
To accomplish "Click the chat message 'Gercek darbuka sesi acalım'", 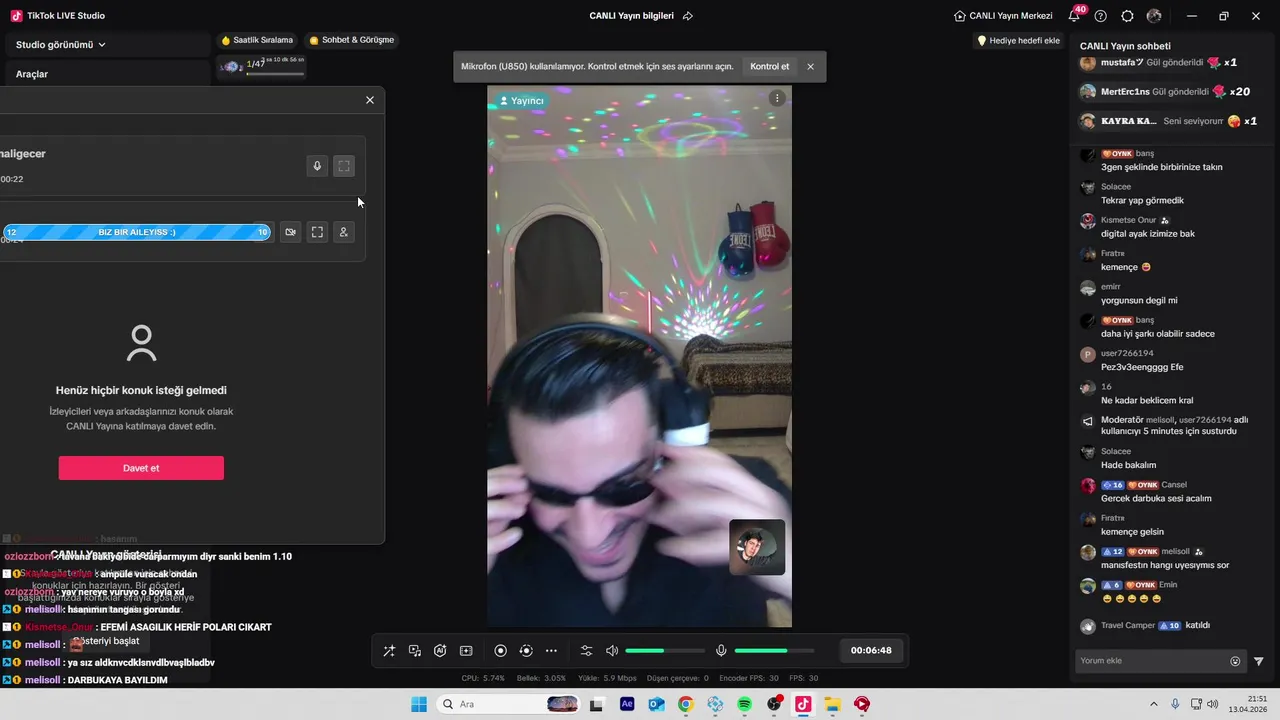I will (1156, 498).
